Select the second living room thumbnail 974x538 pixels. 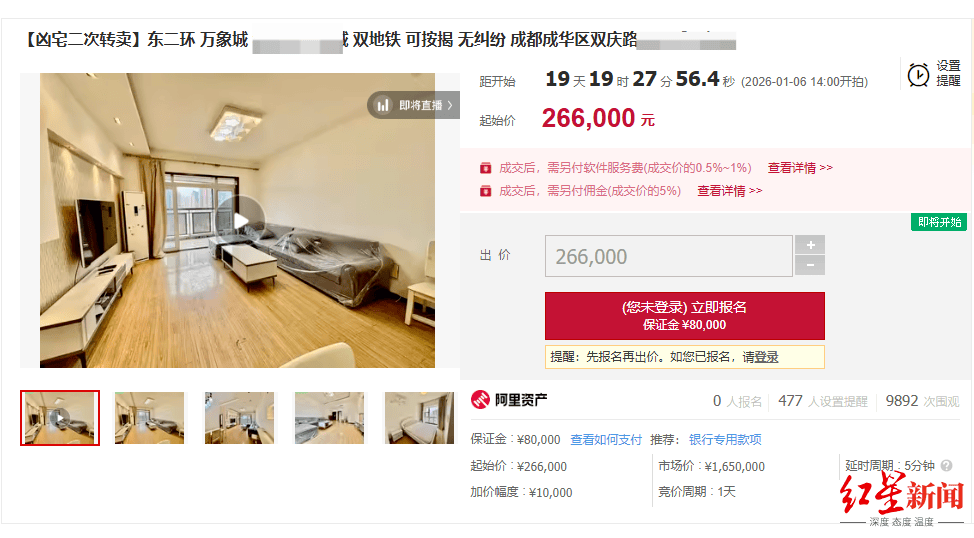click(x=150, y=417)
